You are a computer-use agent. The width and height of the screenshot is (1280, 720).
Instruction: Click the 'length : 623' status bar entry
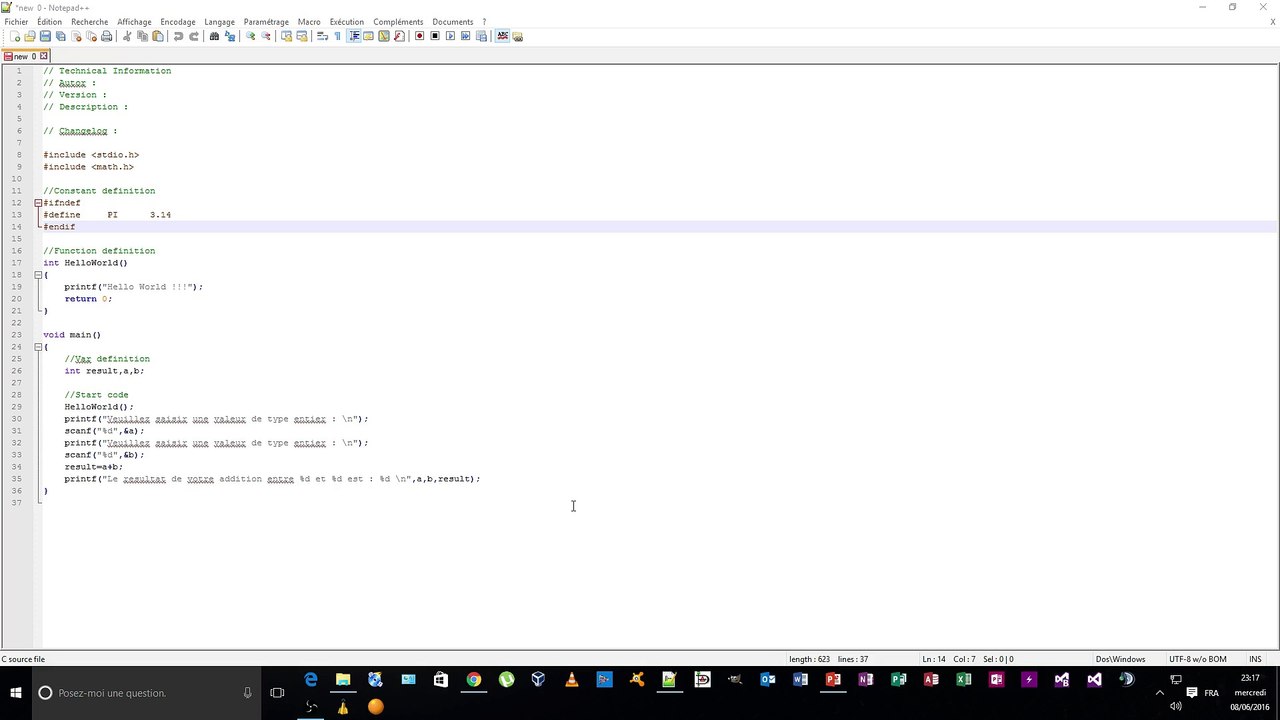(810, 659)
